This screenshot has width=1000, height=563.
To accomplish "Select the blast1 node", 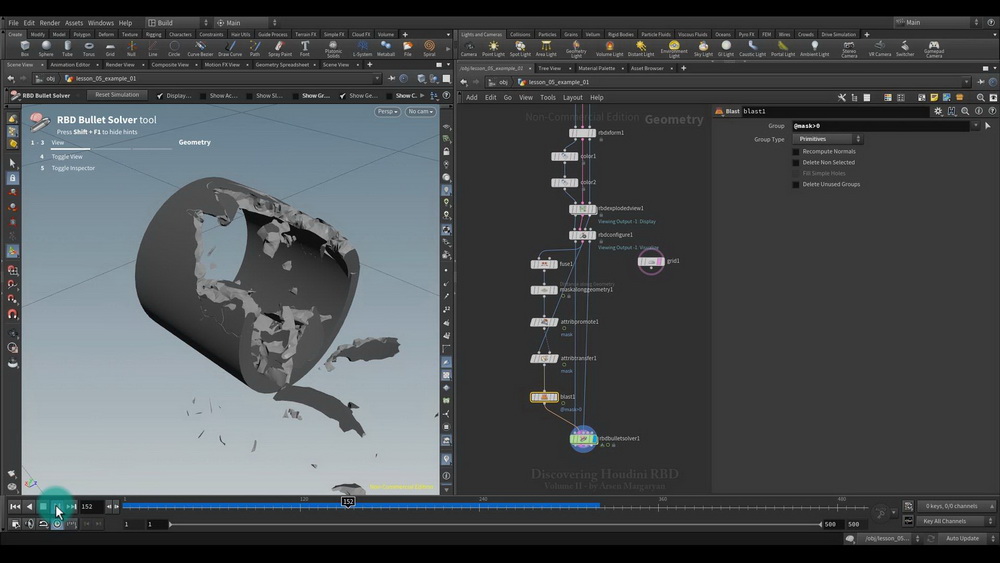I will (x=544, y=397).
